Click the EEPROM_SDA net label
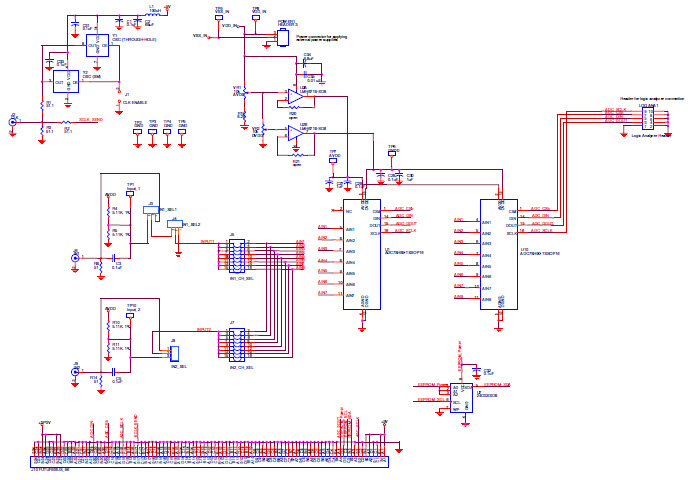The height and width of the screenshot is (480, 695). click(497, 385)
